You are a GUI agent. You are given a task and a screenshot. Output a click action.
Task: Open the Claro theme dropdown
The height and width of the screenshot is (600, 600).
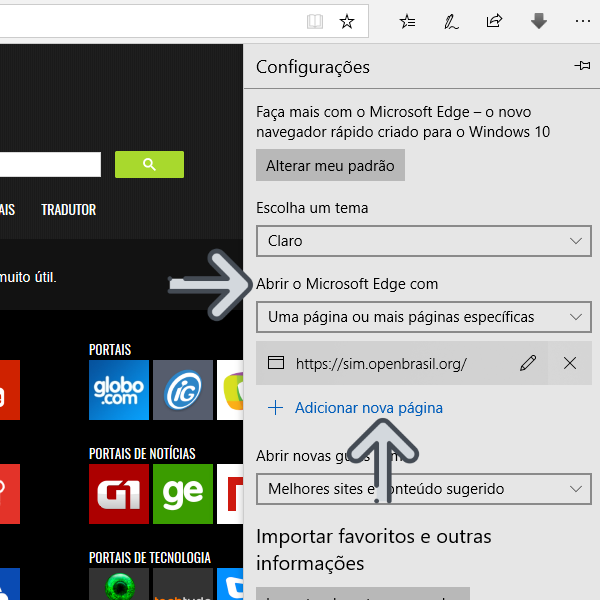point(424,241)
